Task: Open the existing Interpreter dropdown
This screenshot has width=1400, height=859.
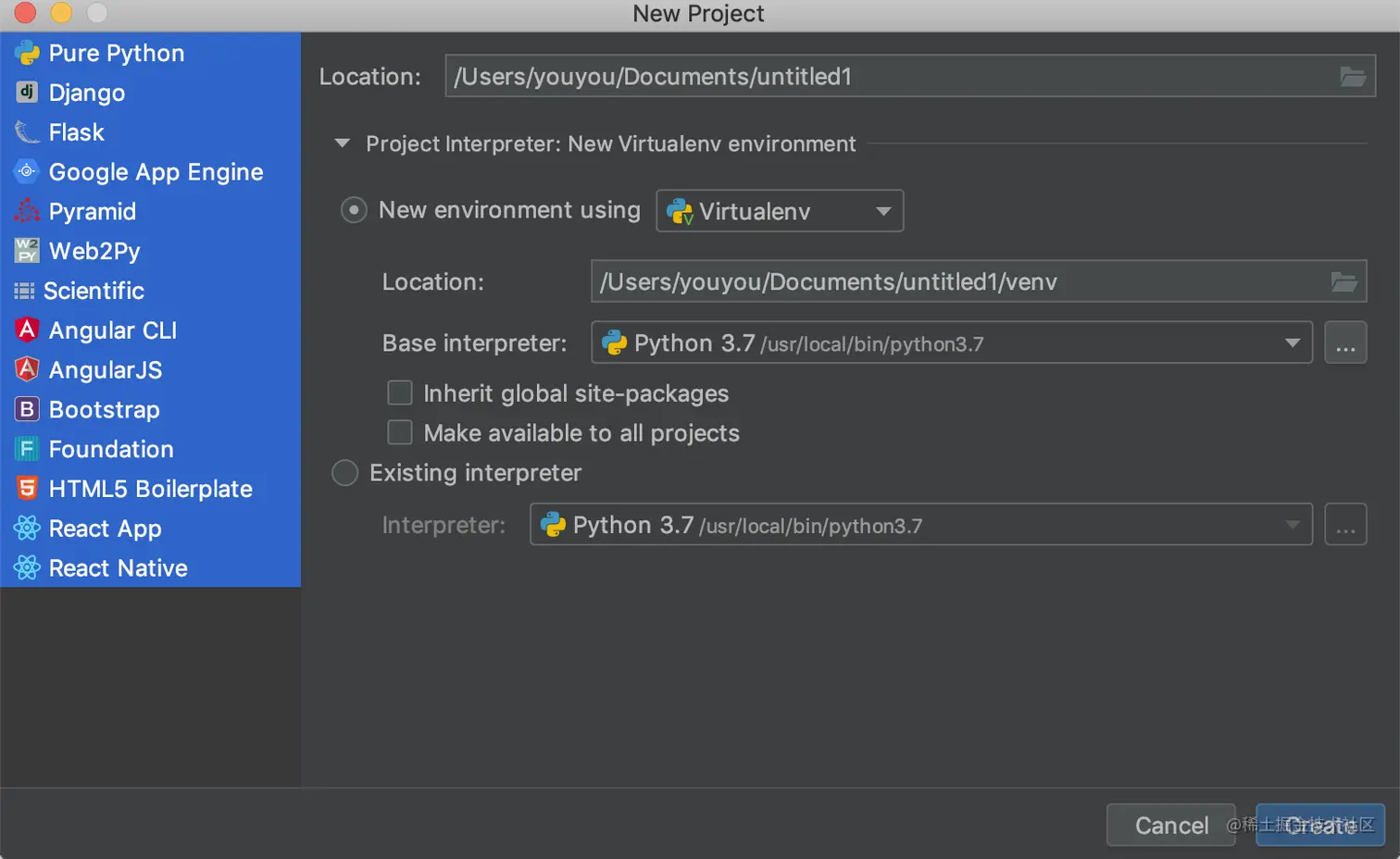Action: [921, 525]
